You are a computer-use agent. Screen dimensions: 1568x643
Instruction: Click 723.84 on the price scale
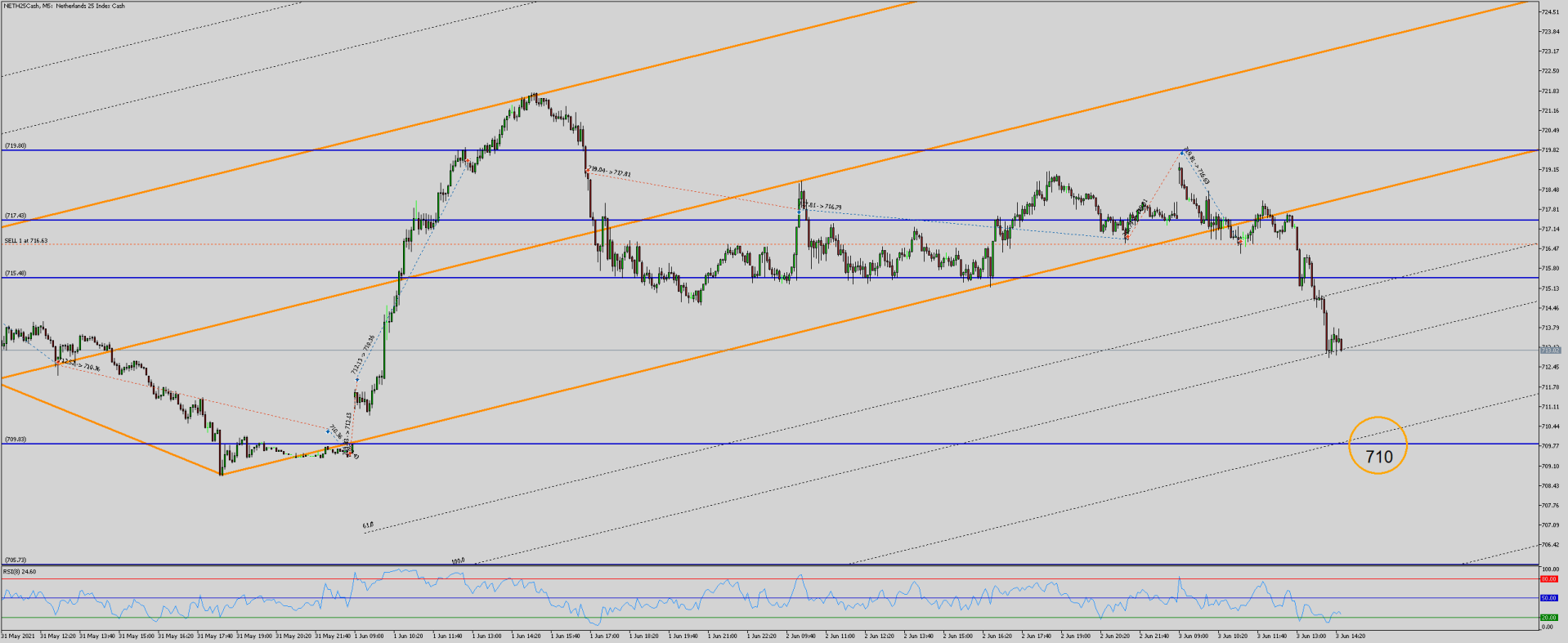(x=1548, y=32)
